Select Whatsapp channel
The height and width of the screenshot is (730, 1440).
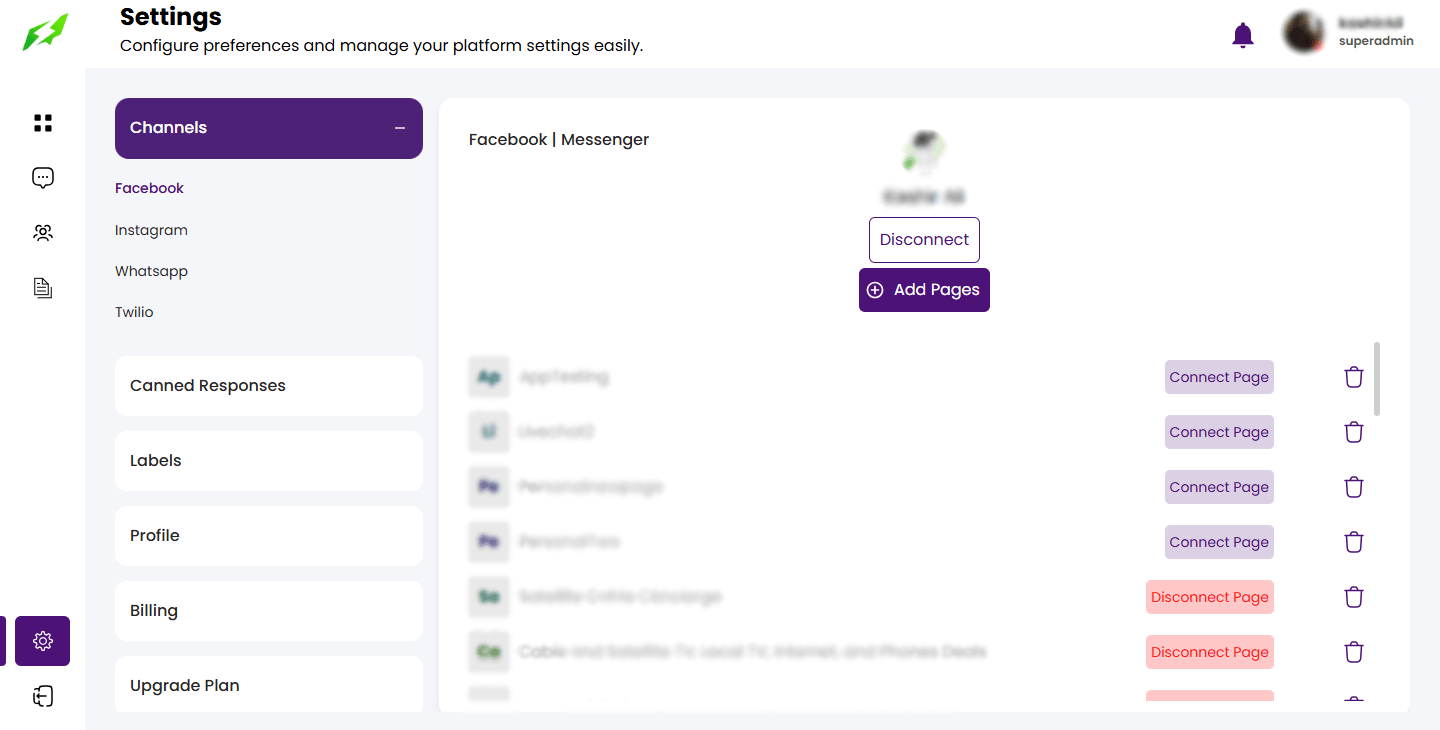[x=151, y=271]
